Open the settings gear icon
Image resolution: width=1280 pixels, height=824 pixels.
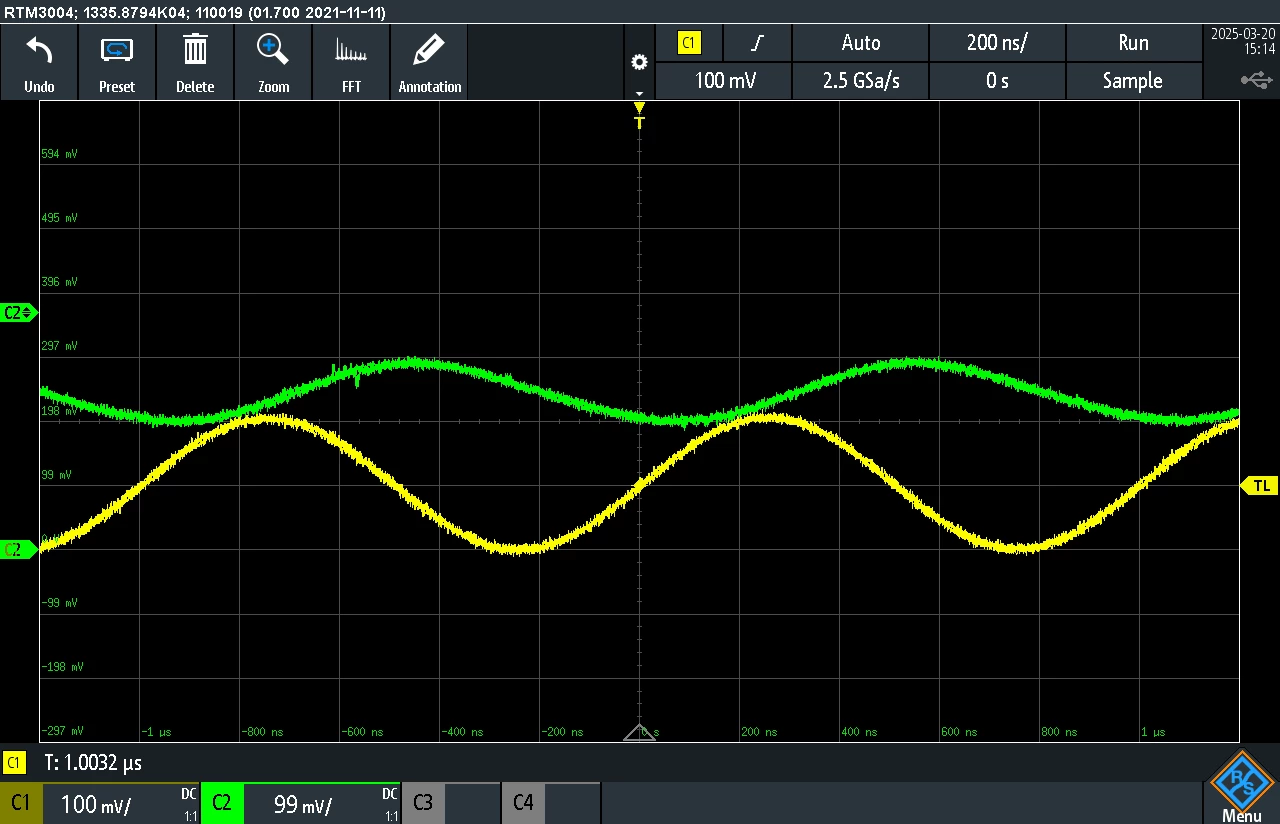click(x=639, y=62)
